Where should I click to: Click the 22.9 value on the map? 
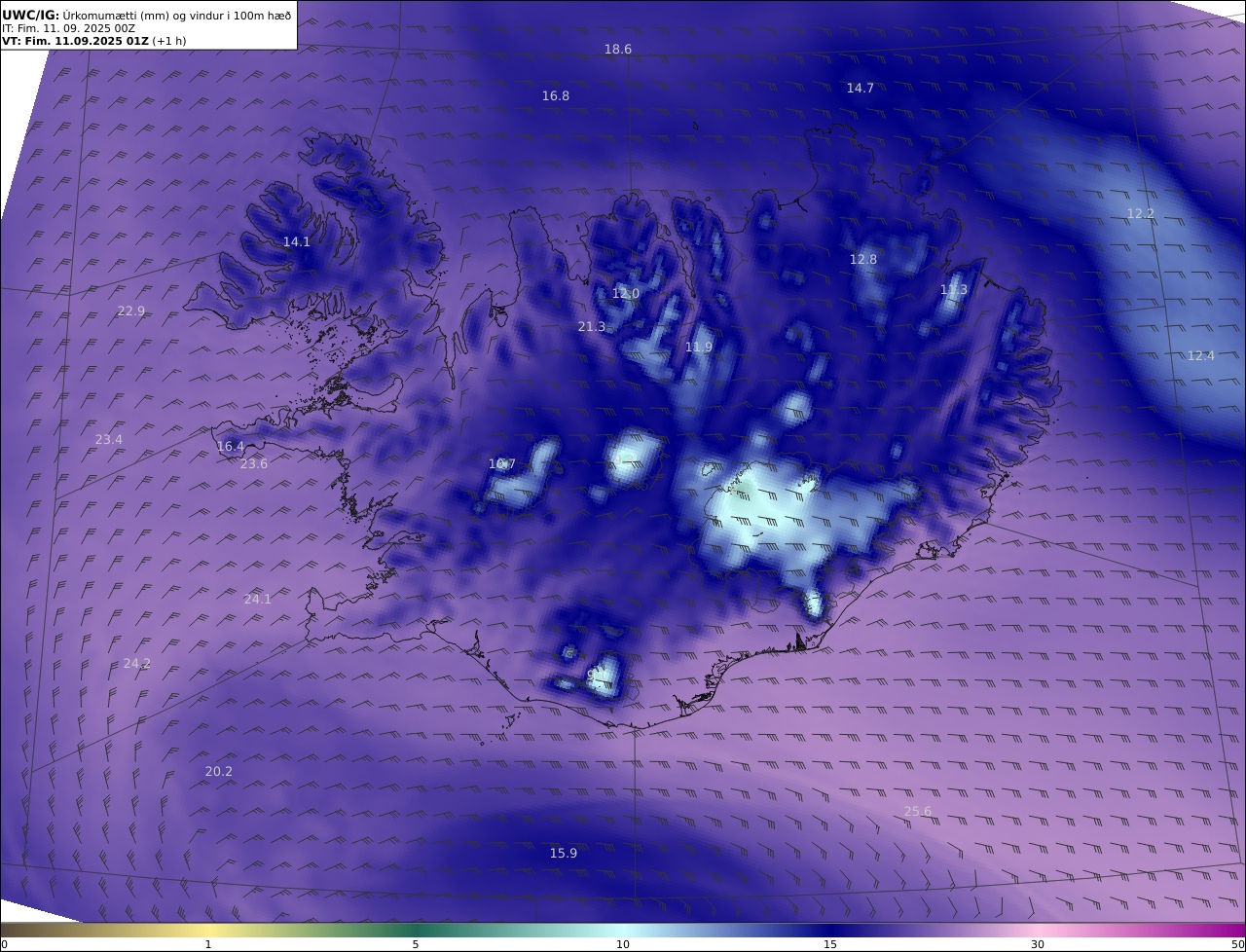click(x=130, y=311)
